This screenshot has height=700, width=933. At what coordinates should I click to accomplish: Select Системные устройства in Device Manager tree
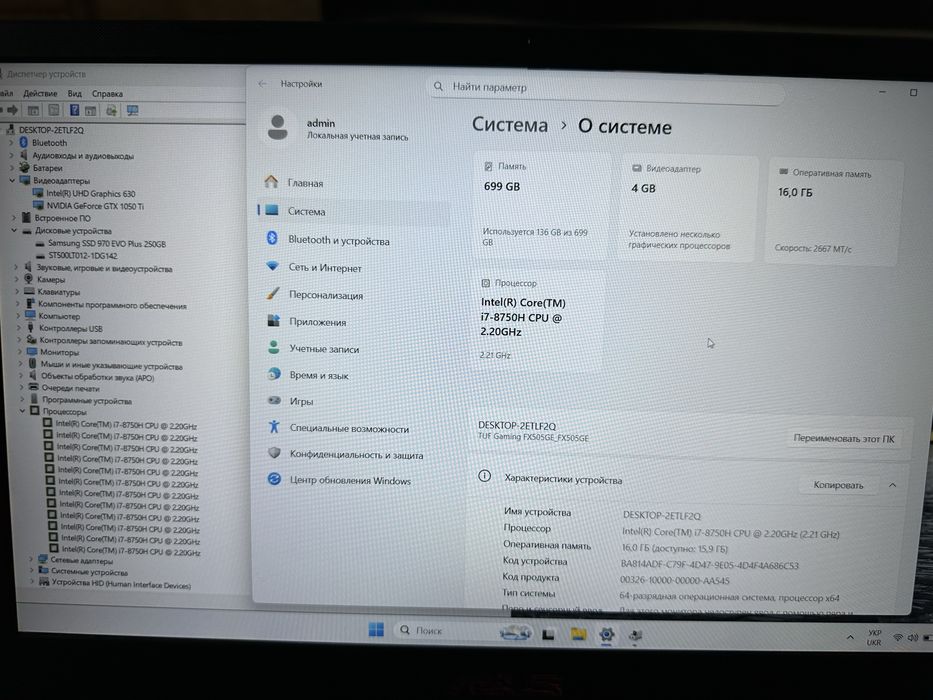(x=89, y=571)
